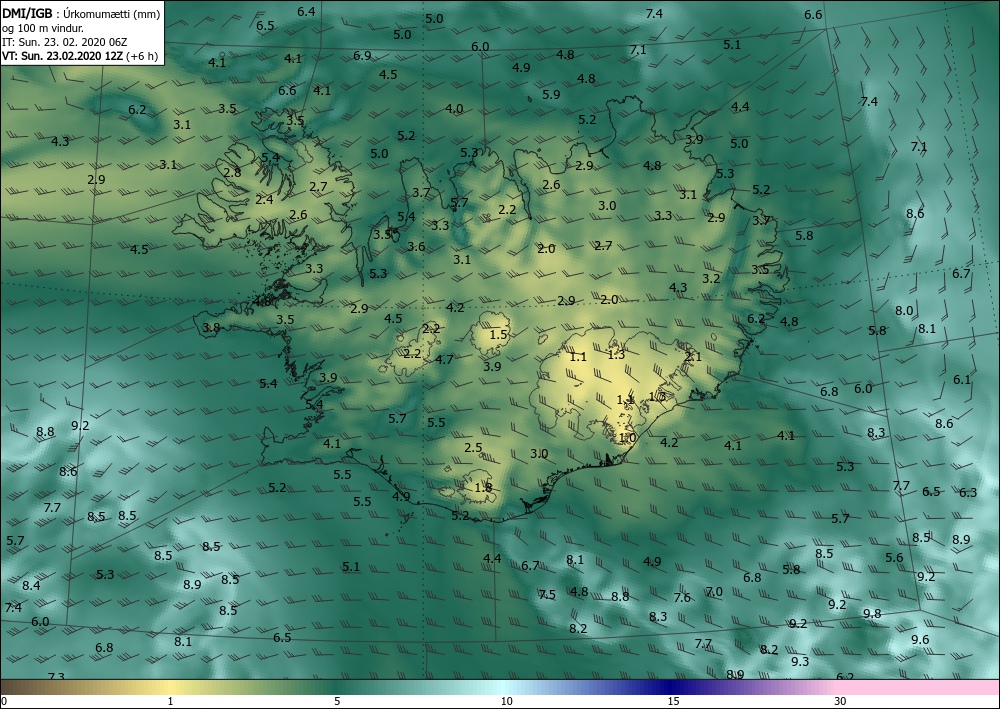Click the 3.6 value on the map
Screen dimensions: 1000x709
tap(416, 247)
